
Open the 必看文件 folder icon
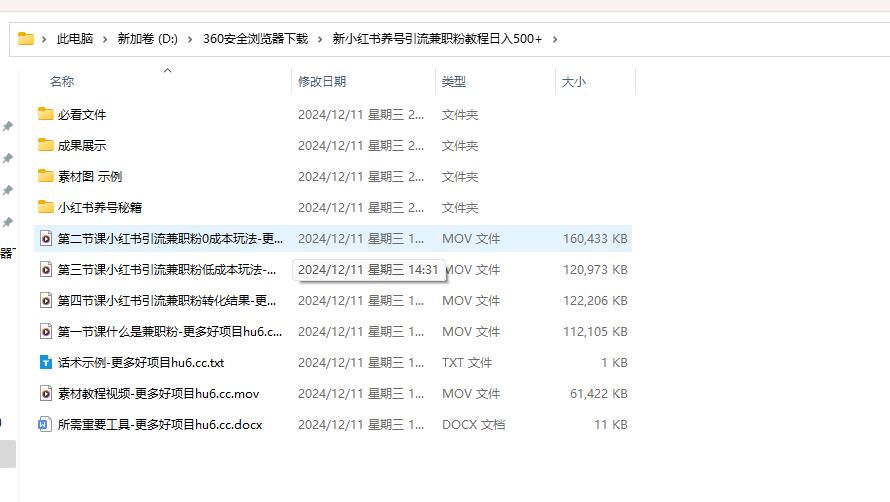(x=45, y=114)
